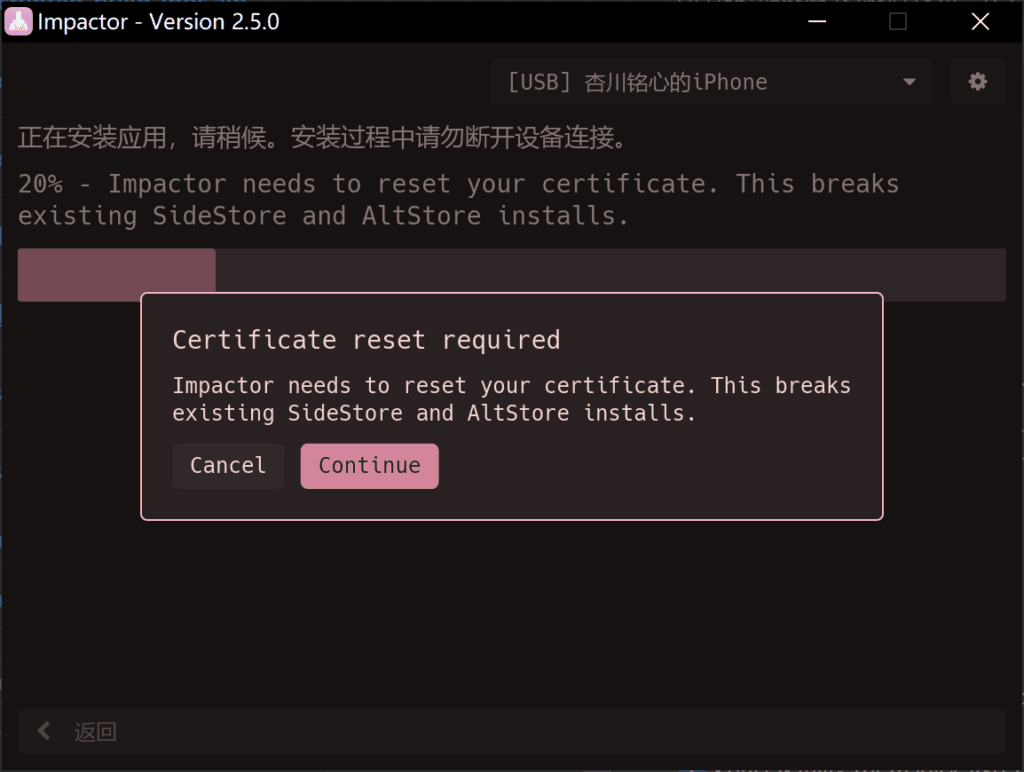Maximize the Impactor window

(x=898, y=22)
